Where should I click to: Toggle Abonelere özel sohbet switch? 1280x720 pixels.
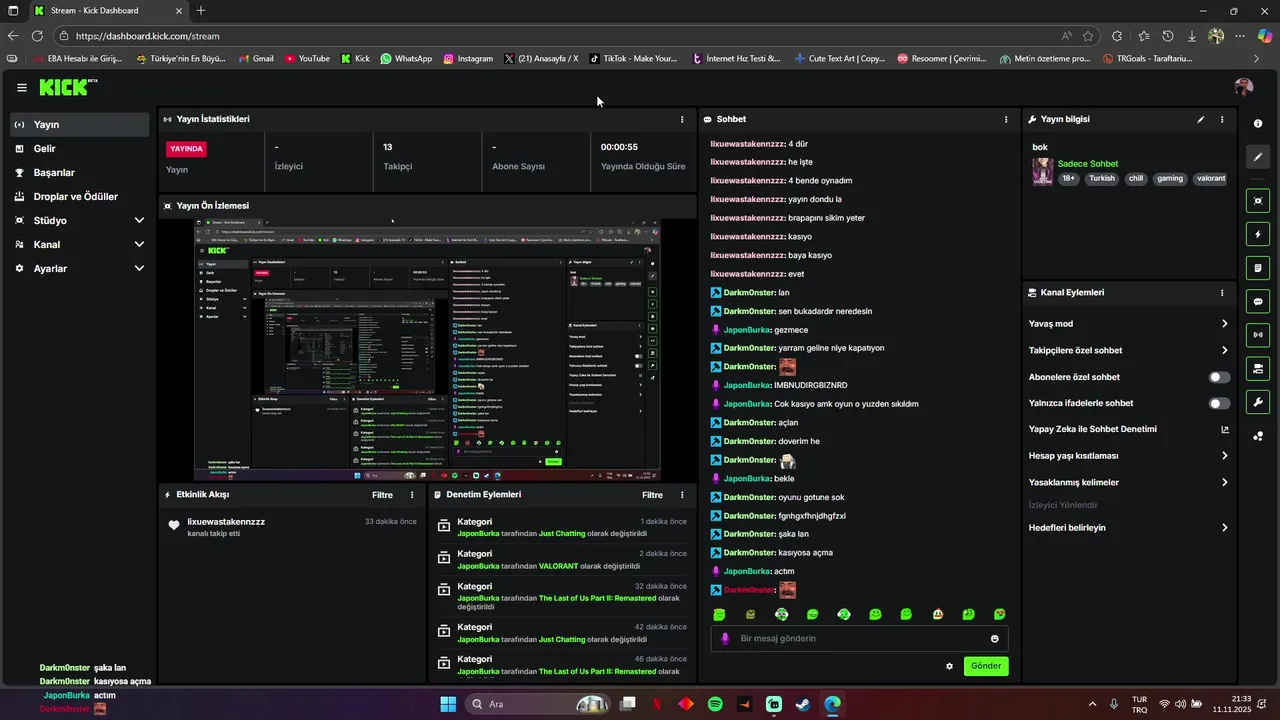[1220, 377]
